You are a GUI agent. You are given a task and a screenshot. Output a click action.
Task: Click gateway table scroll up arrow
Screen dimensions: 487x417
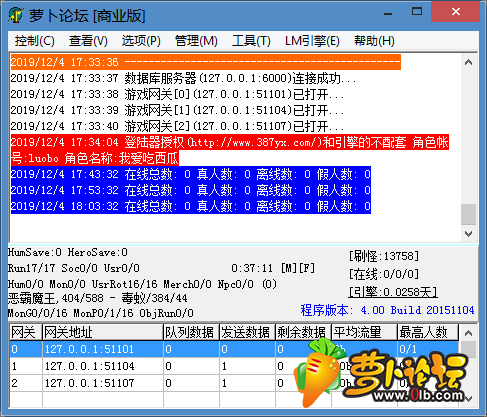tap(468, 333)
